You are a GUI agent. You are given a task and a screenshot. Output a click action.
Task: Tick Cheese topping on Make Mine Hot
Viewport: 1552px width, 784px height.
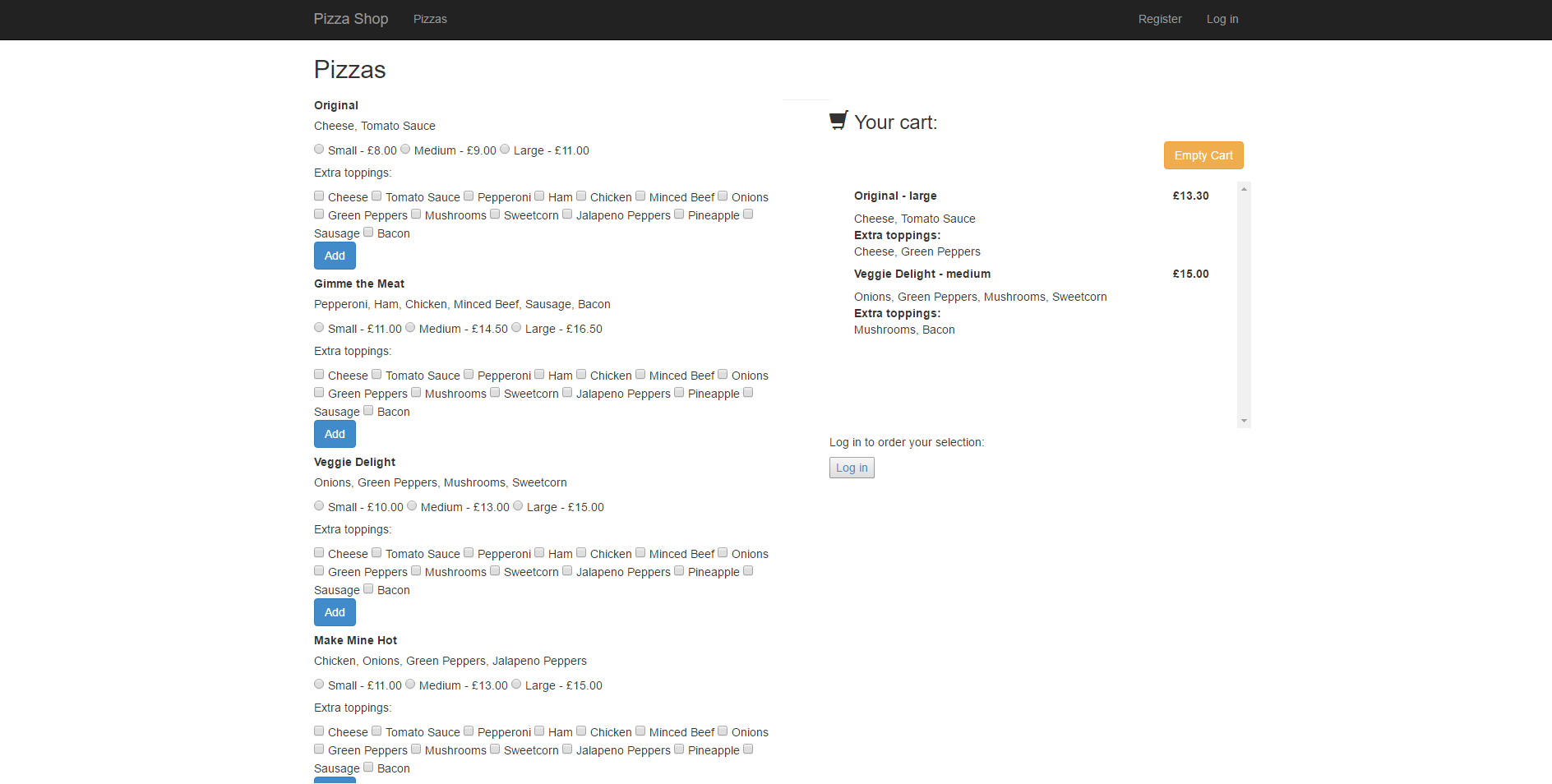319,731
